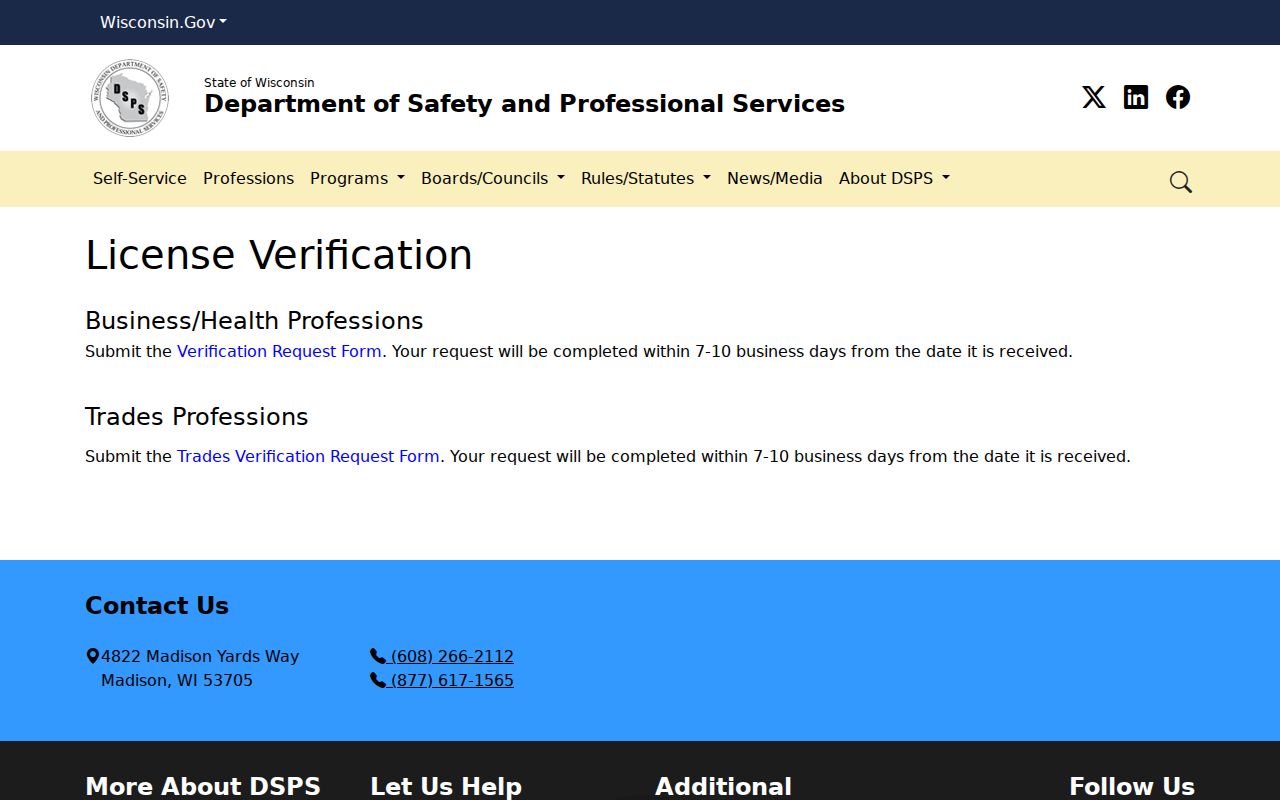Click the 4822 Madison Yards Way address
Screen dimensions: 1280x800
(x=200, y=656)
